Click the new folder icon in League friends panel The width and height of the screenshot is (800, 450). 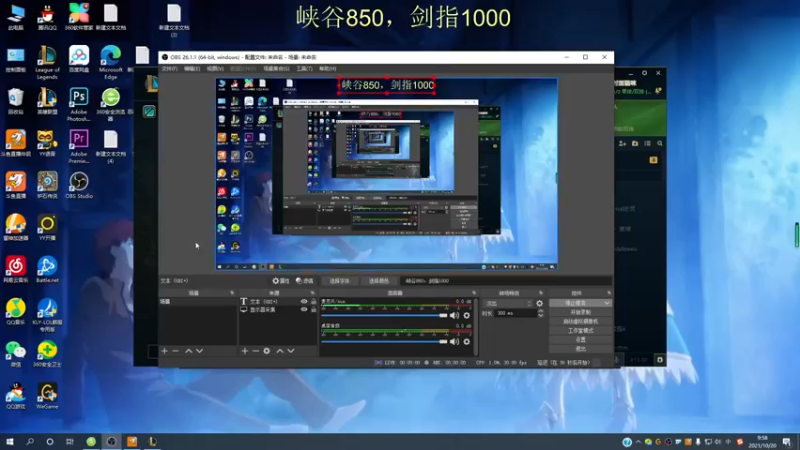pyautogui.click(x=635, y=144)
